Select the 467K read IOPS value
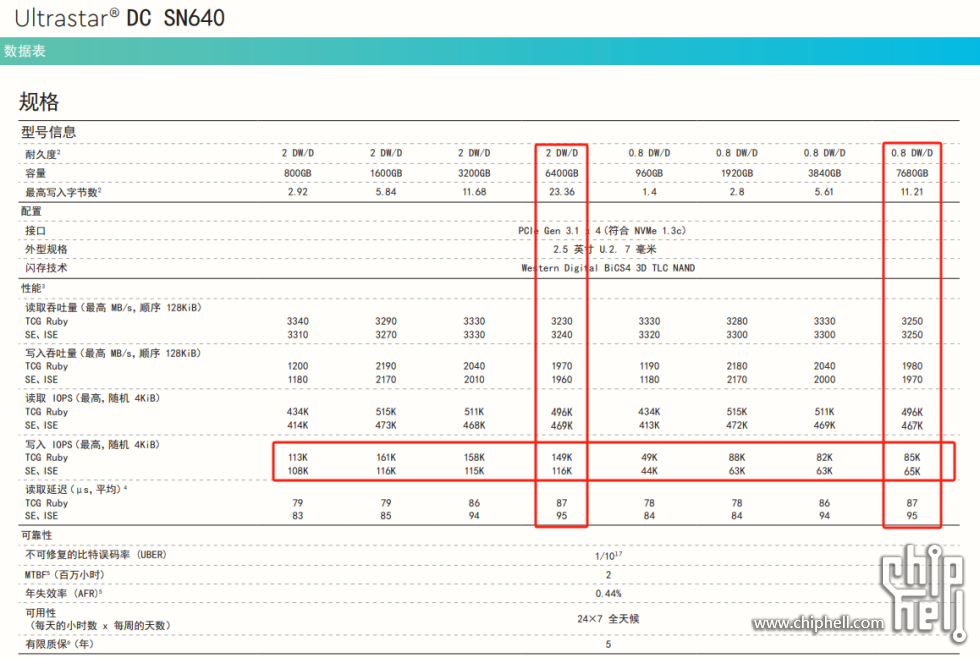The image size is (980, 658). pyautogui.click(x=912, y=426)
